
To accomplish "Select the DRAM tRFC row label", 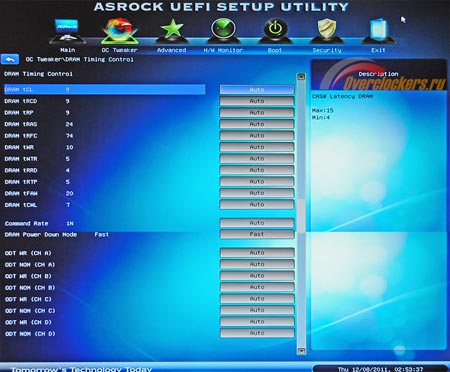I will tap(21, 136).
